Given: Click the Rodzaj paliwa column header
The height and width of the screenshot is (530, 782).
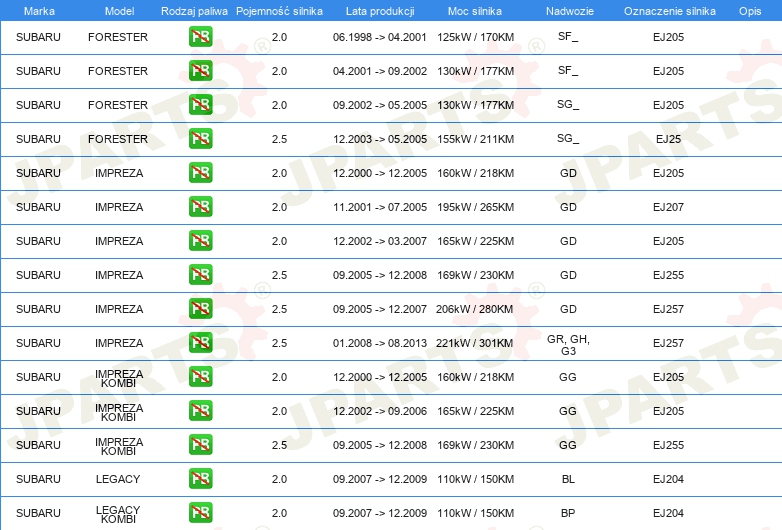Looking at the screenshot, I should point(194,10).
